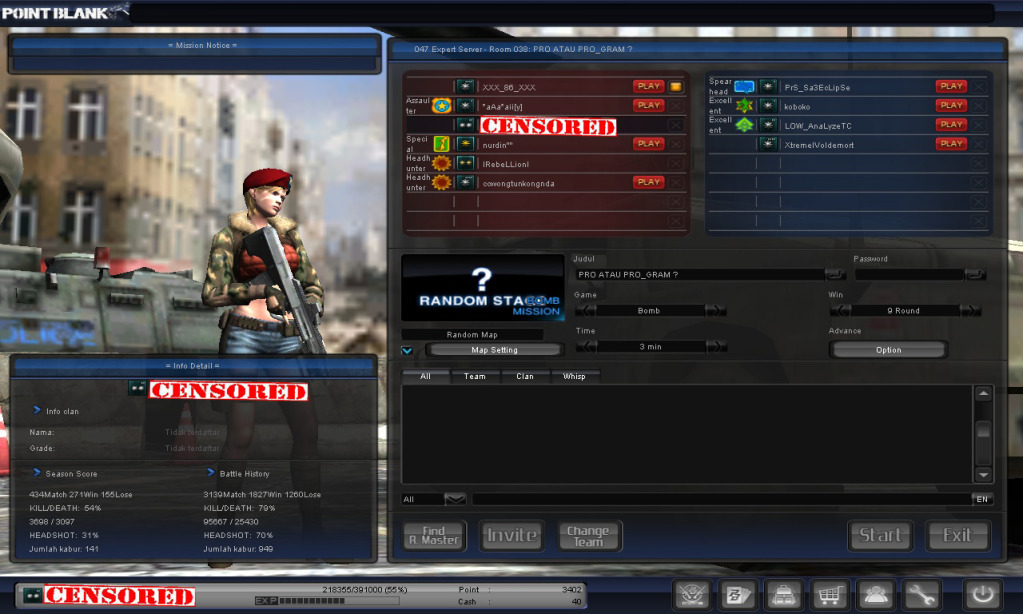Select previous Game mode with left arrow

(586, 311)
